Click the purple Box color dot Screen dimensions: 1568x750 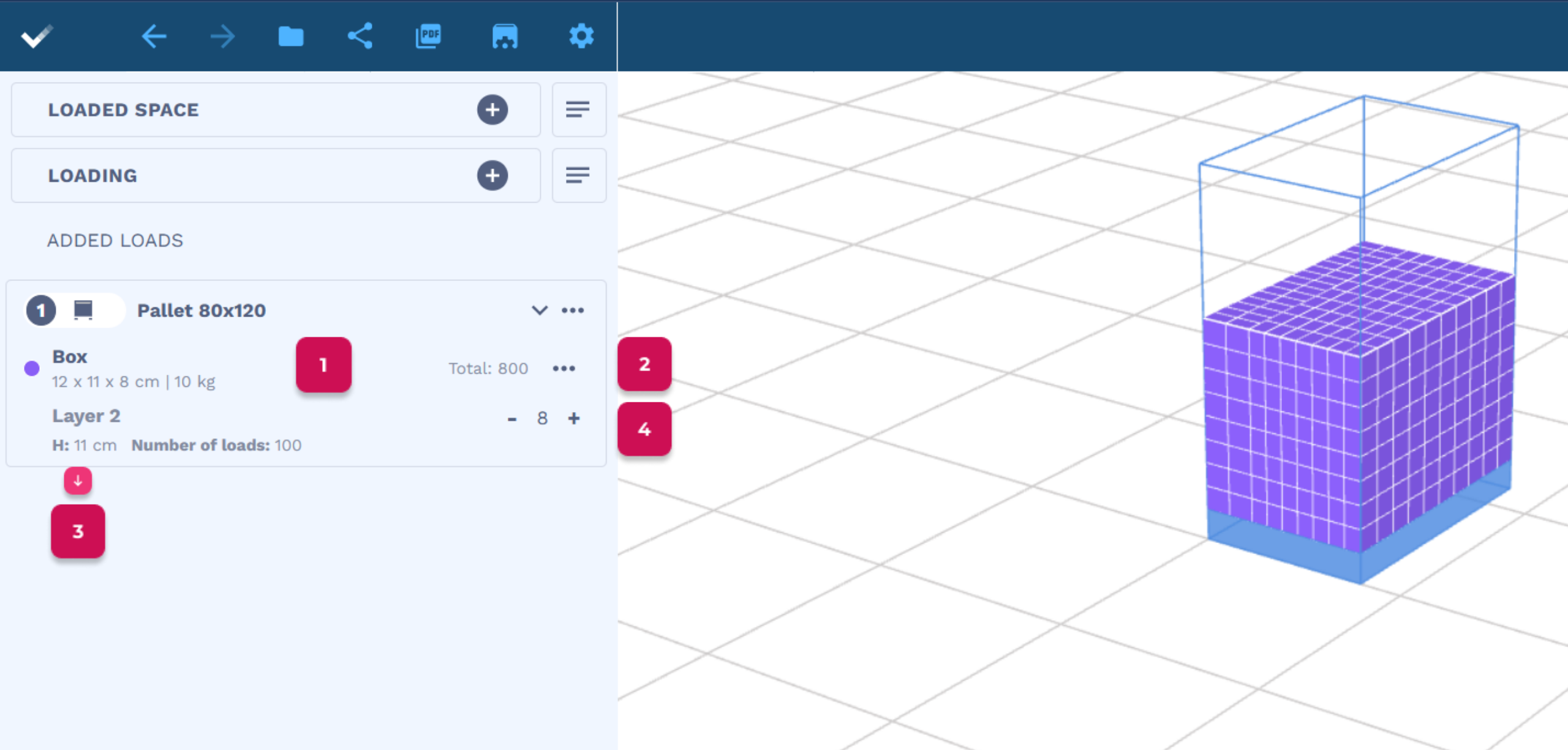pos(32,368)
